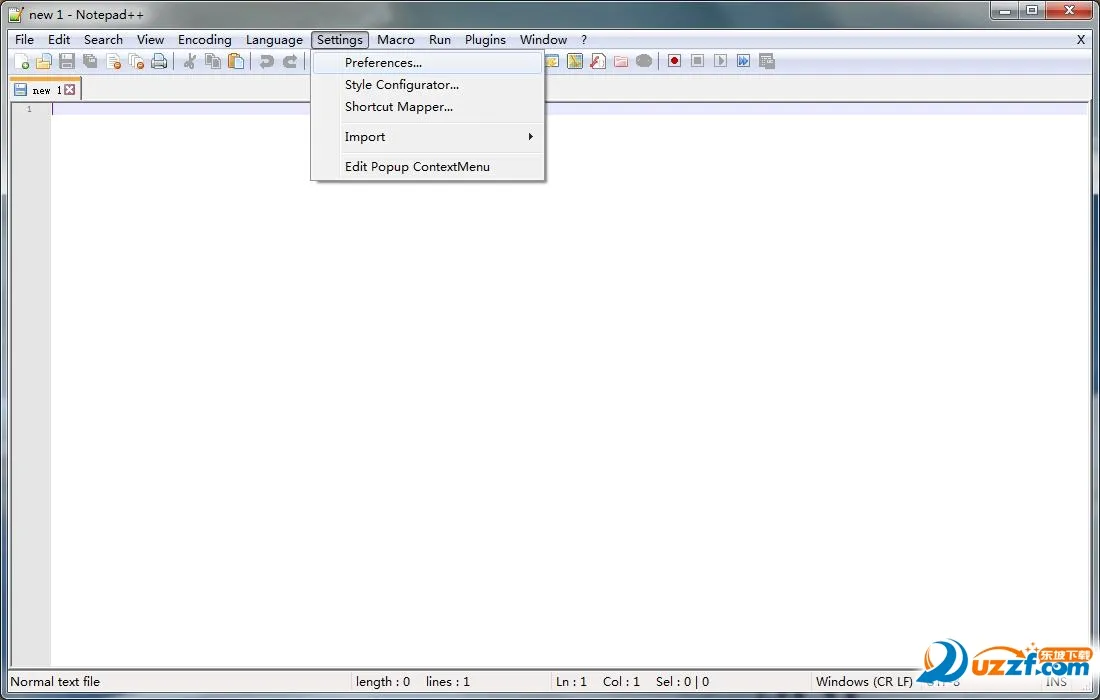Open the Folder as Workspace icon
The width and height of the screenshot is (1100, 700).
tap(621, 62)
